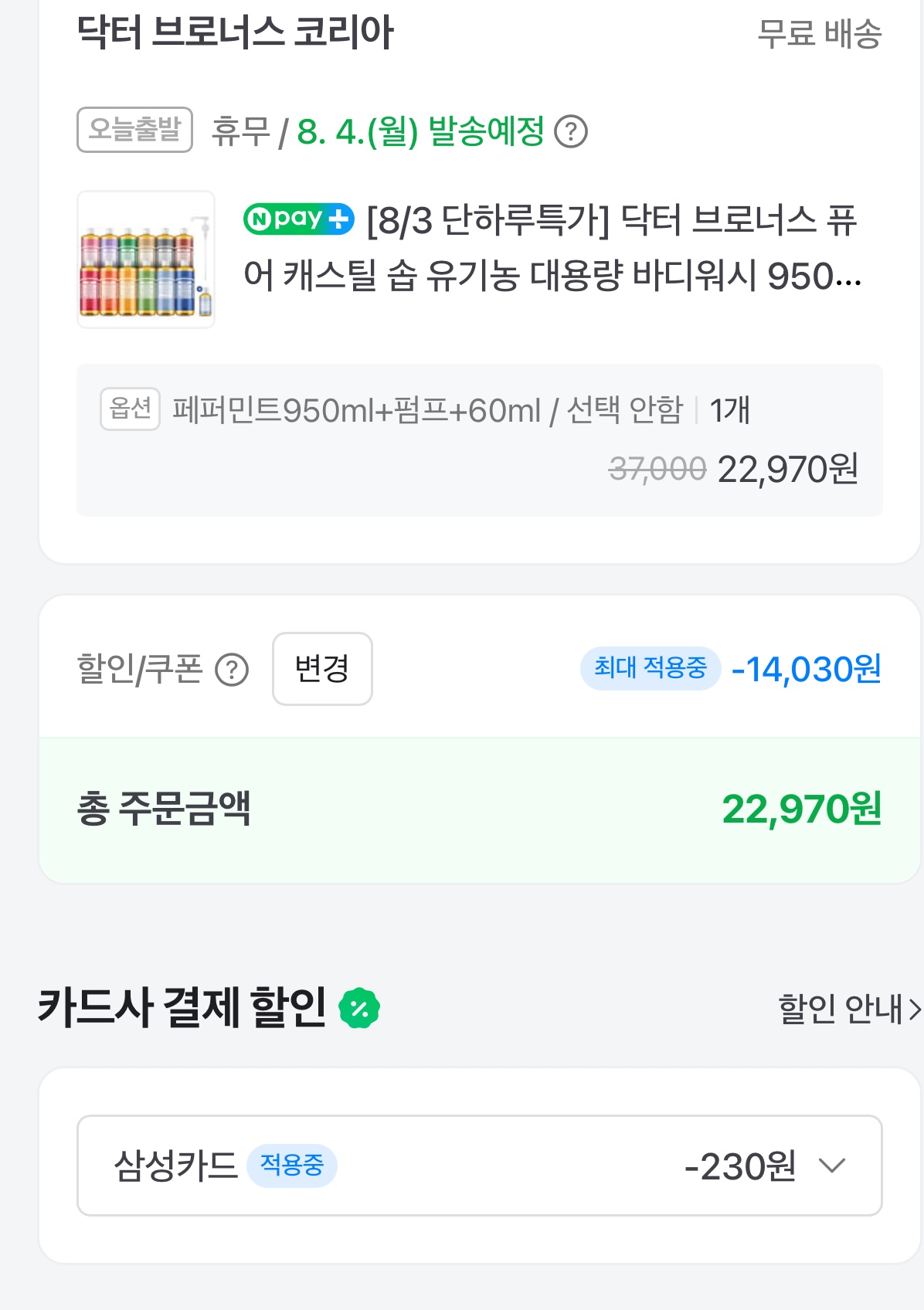Tap the 최대 적용중 badge
The width and height of the screenshot is (924, 1310).
pos(651,668)
